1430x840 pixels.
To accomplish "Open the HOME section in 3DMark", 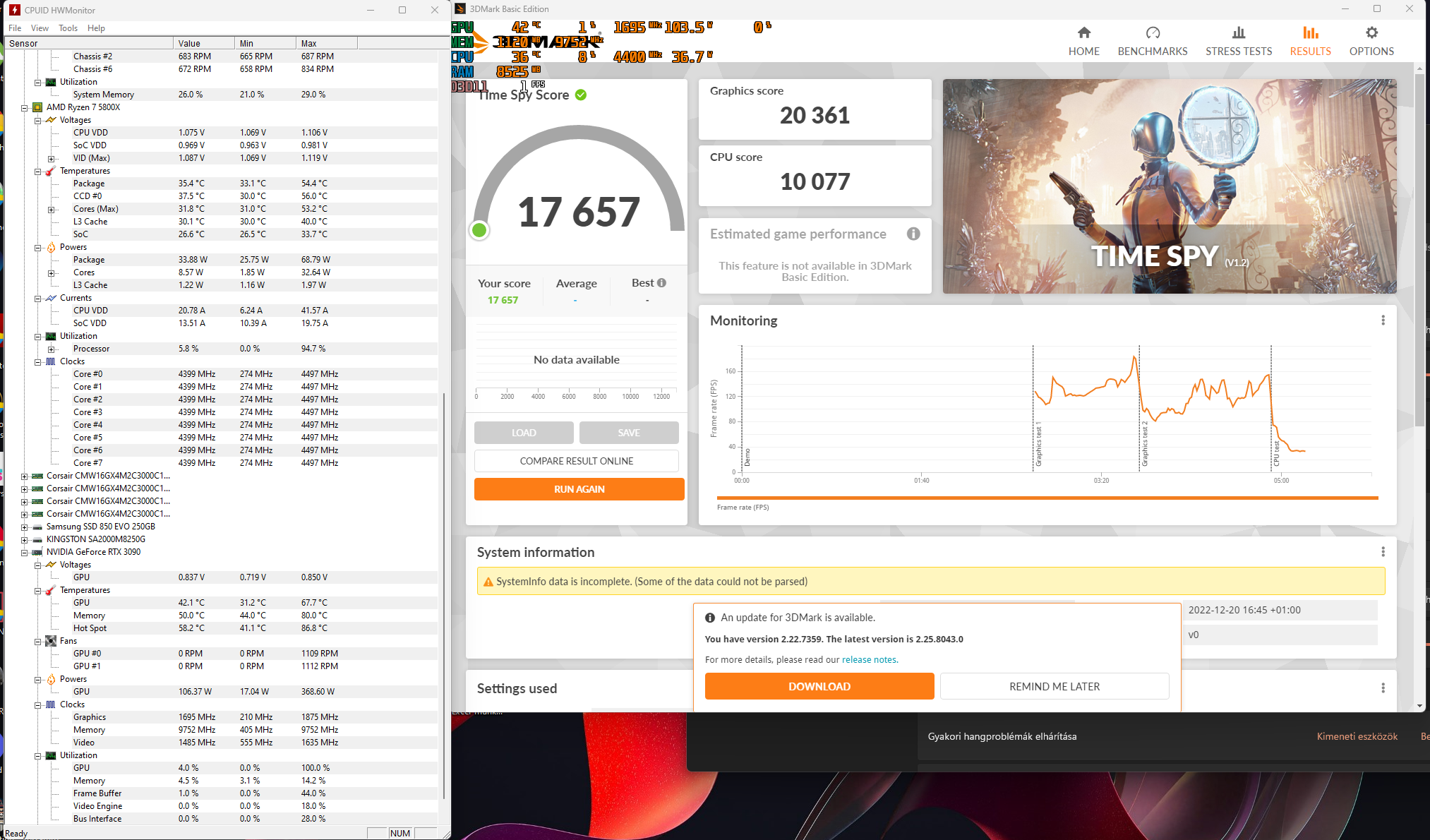I will pyautogui.click(x=1083, y=41).
